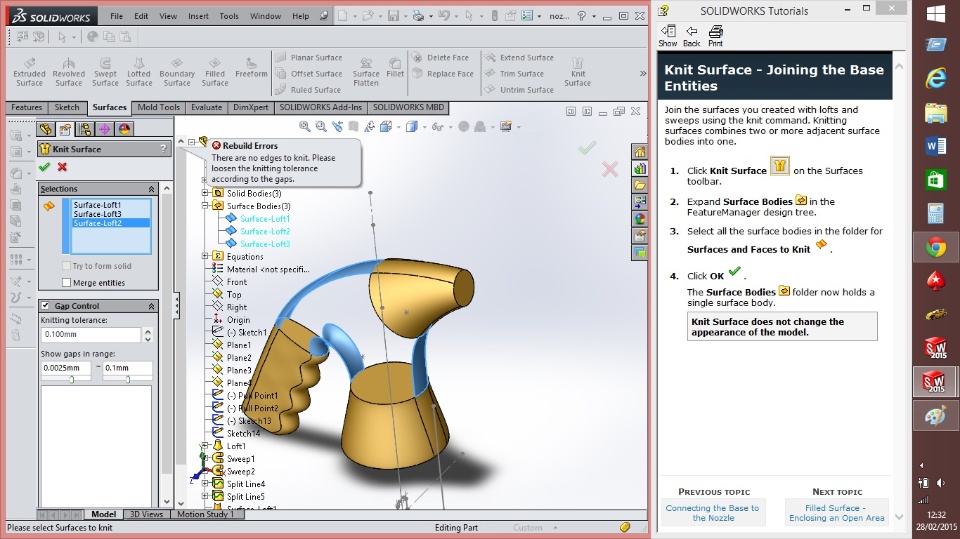Adjust the maximum gap range slider
This screenshot has width=960, height=539.
(127, 379)
